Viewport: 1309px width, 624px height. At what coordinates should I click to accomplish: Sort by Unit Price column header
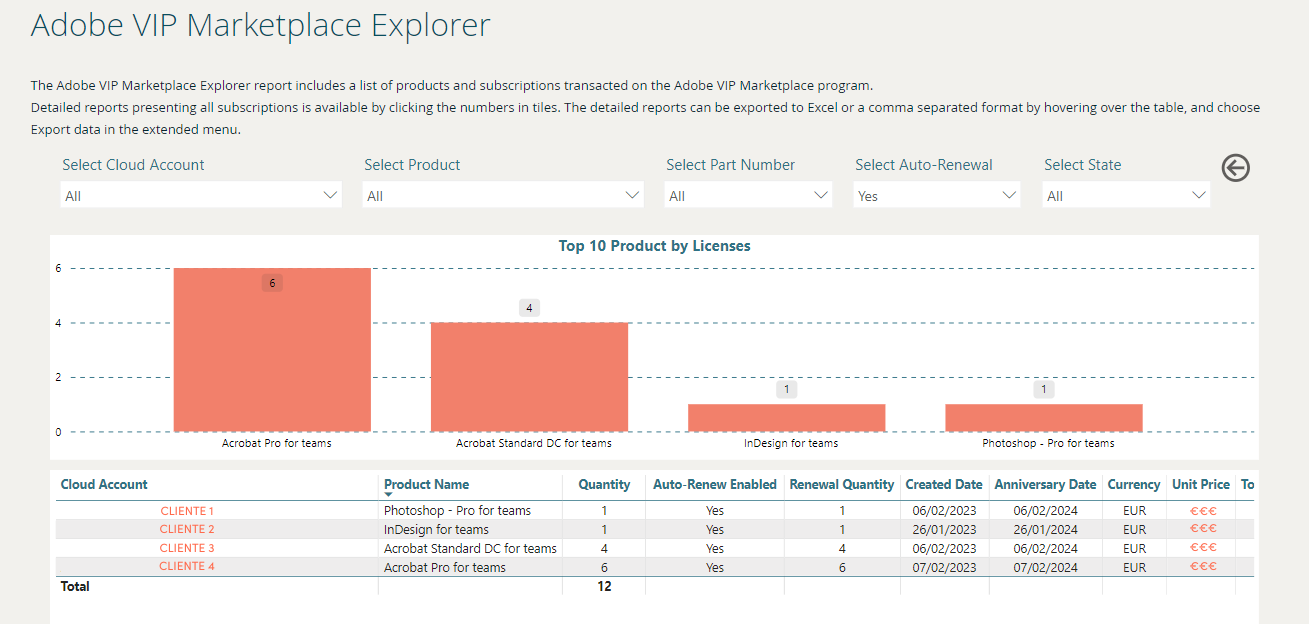(1201, 484)
